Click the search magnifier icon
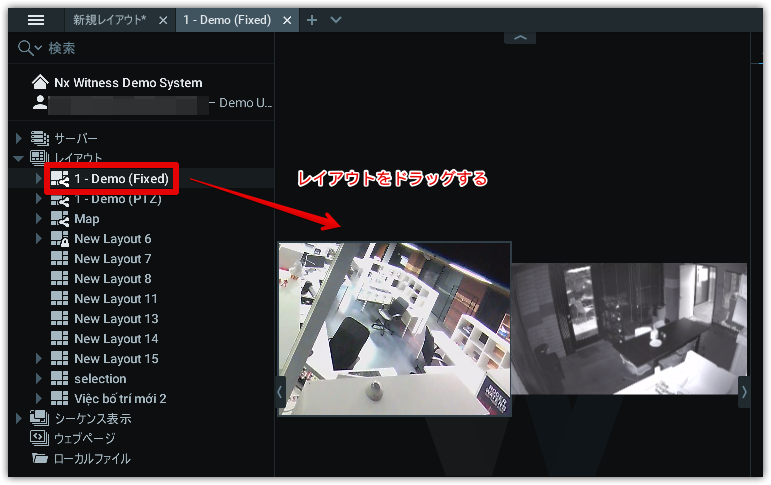 25,48
